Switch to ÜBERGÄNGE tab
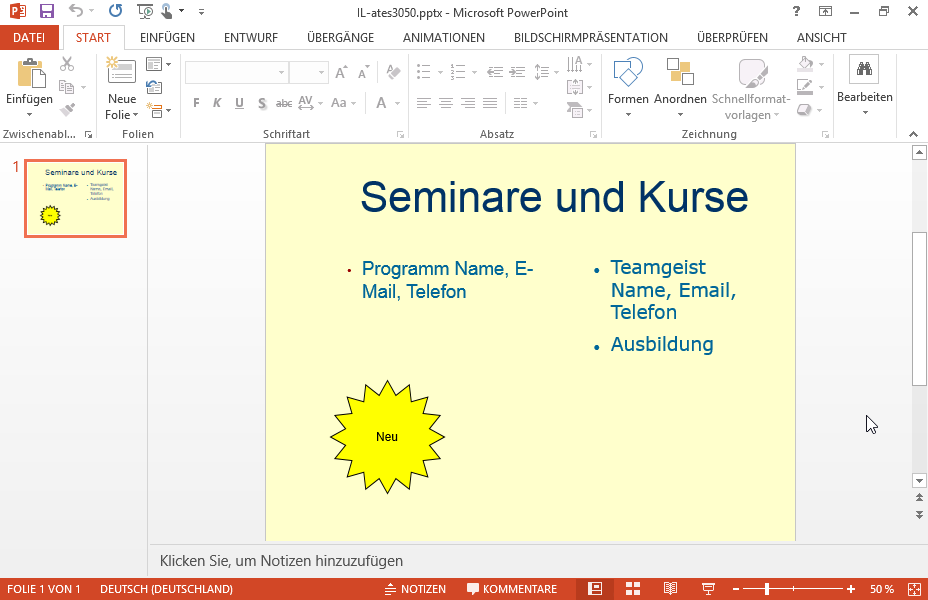The width and height of the screenshot is (928, 600). tap(340, 37)
